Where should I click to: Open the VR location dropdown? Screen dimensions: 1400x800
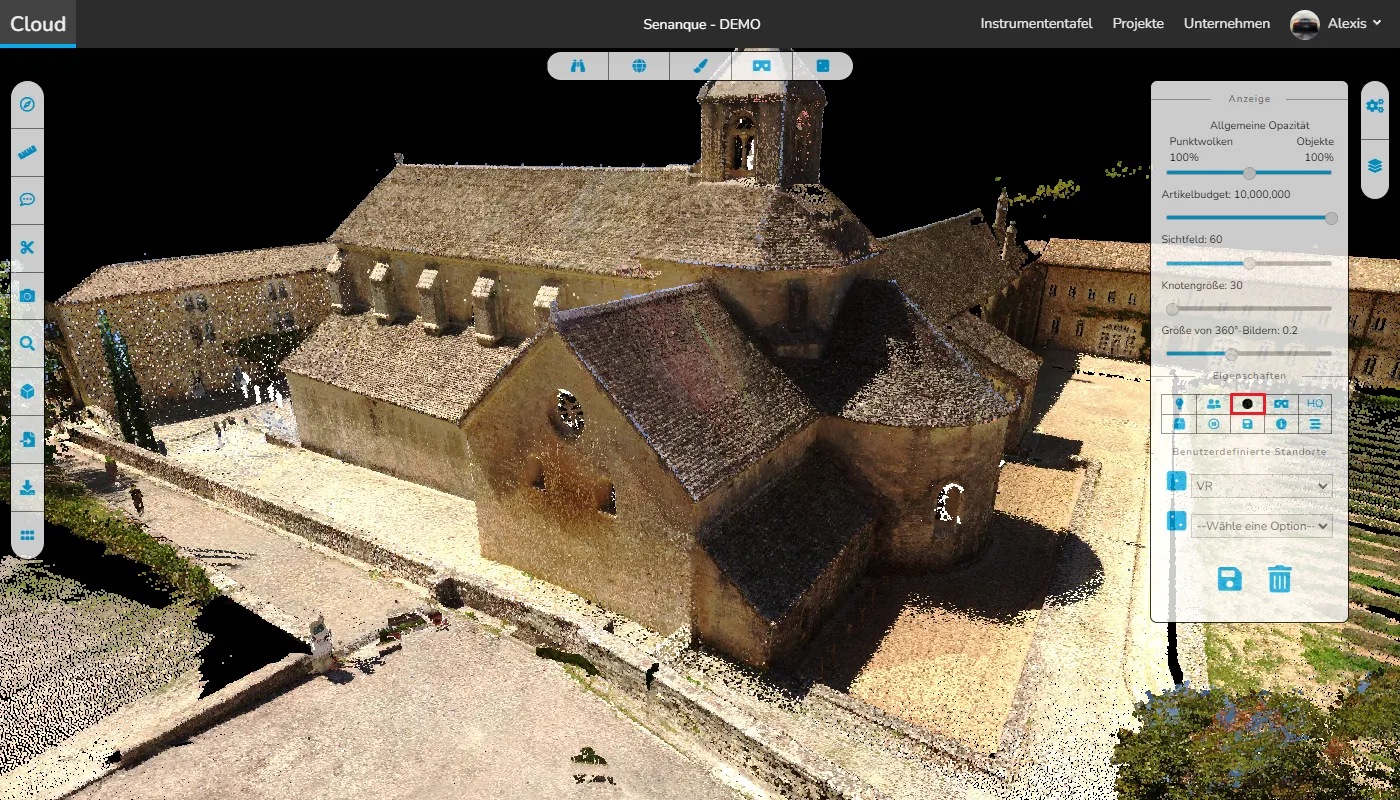[x=1261, y=486]
